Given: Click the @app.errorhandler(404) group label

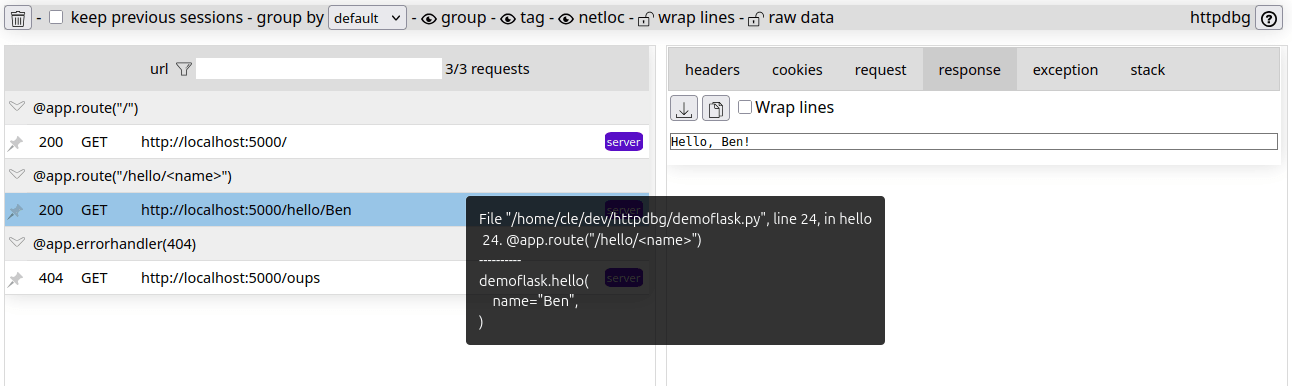Looking at the screenshot, I should click(114, 243).
